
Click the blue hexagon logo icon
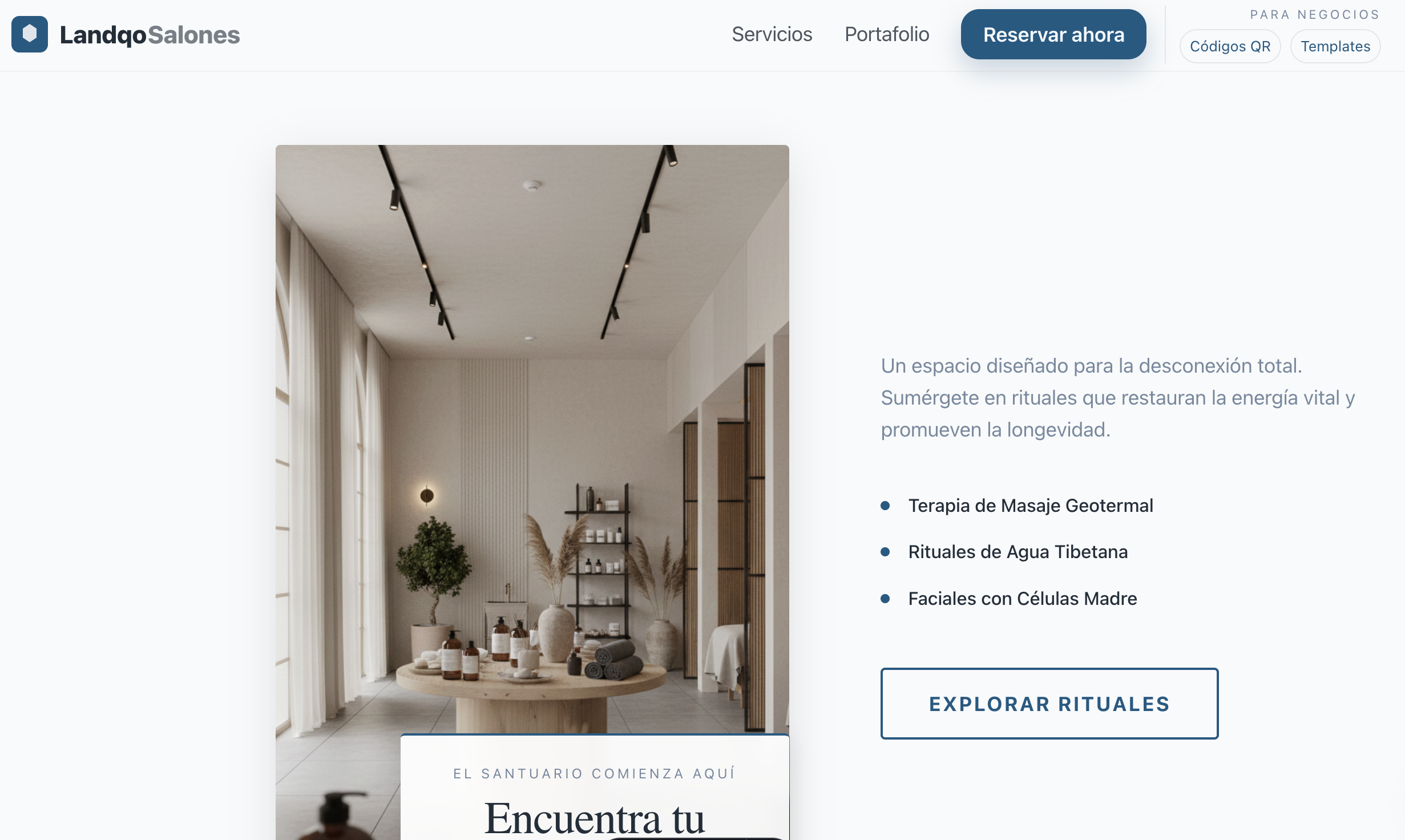click(x=30, y=34)
